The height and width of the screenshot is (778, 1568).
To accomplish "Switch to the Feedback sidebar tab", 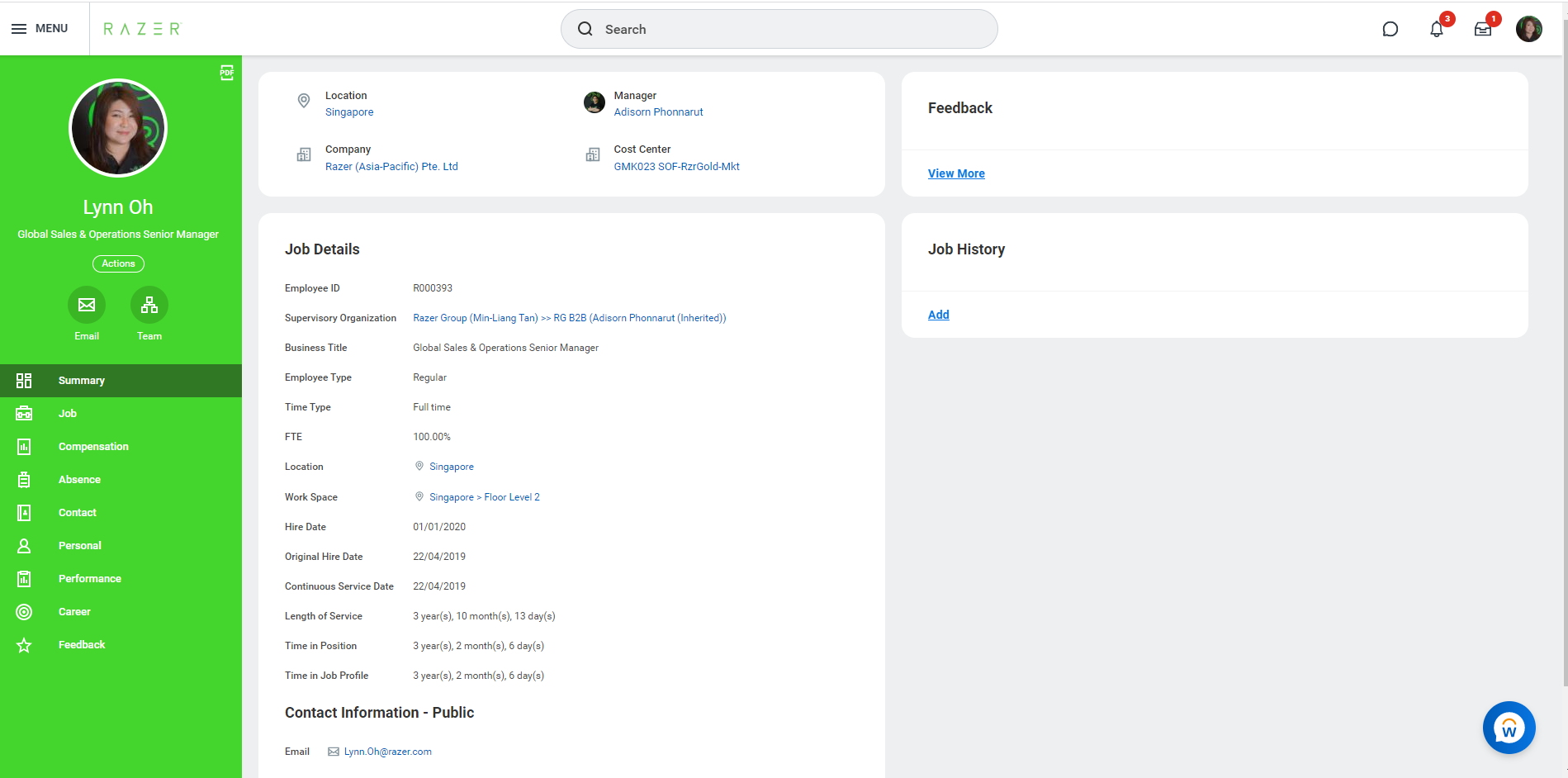I will (x=121, y=645).
